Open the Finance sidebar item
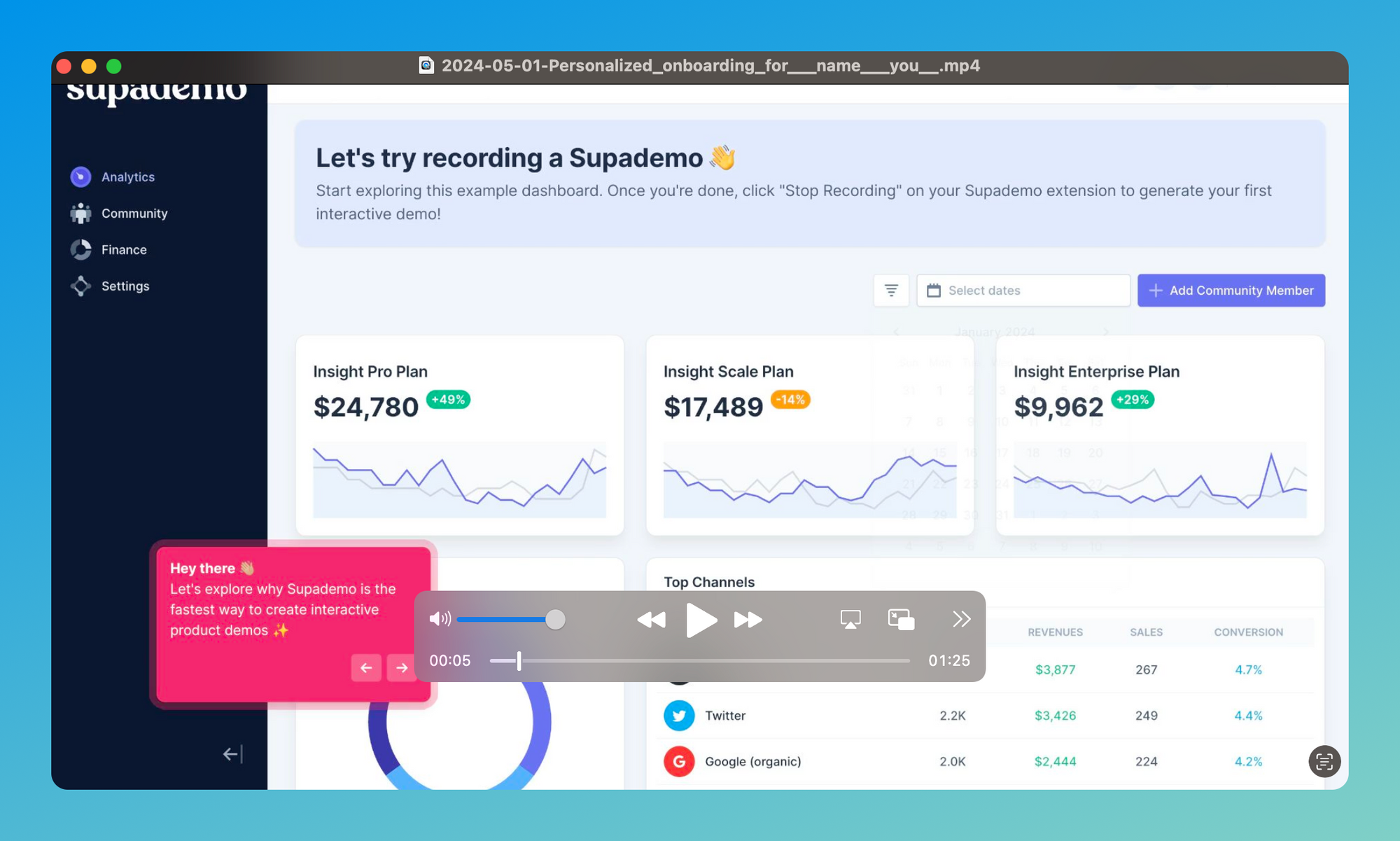The width and height of the screenshot is (1400, 841). (108, 250)
